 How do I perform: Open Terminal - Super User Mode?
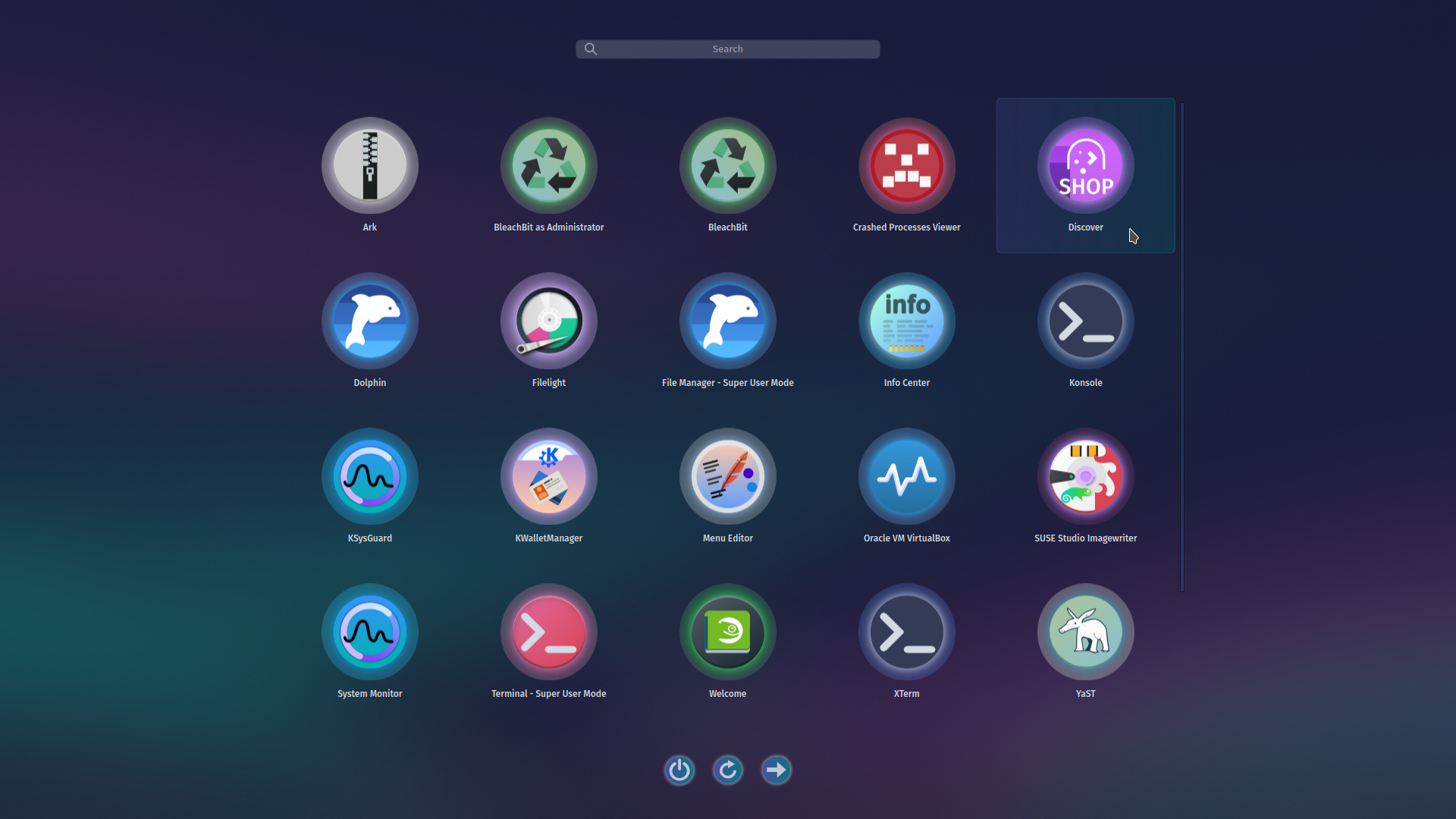click(549, 632)
